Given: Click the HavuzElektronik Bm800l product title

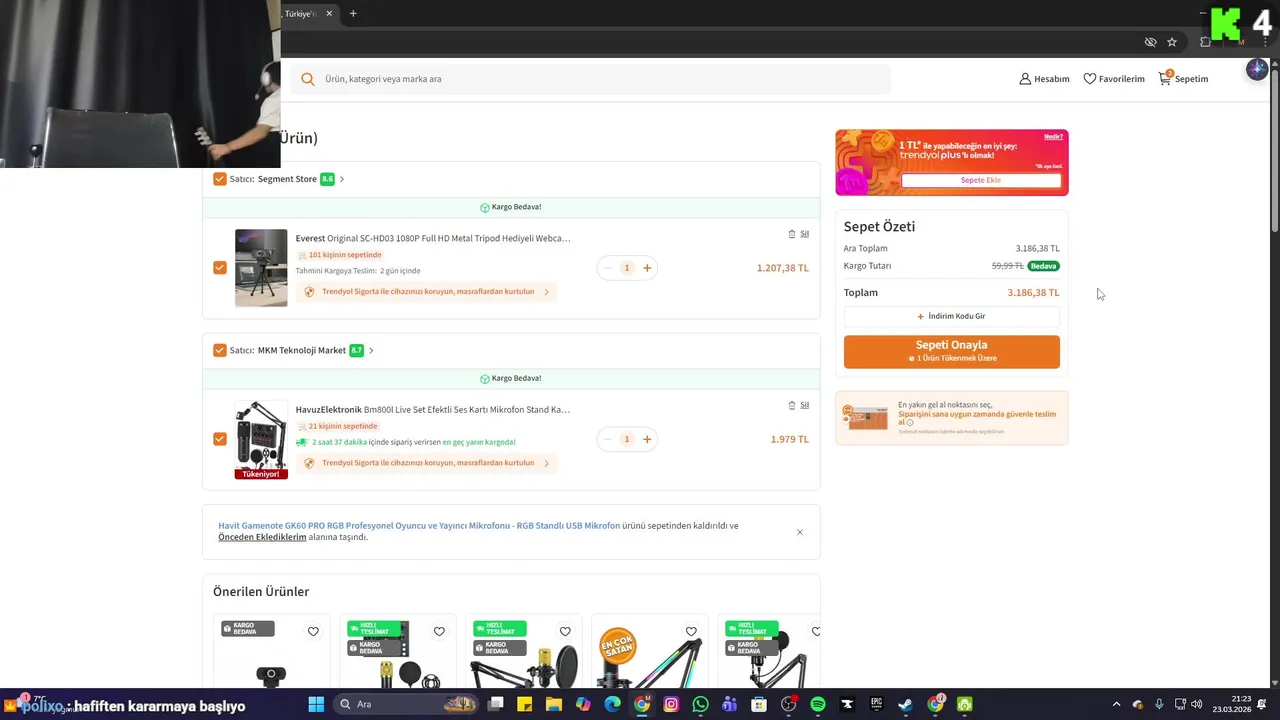Looking at the screenshot, I should [x=433, y=409].
